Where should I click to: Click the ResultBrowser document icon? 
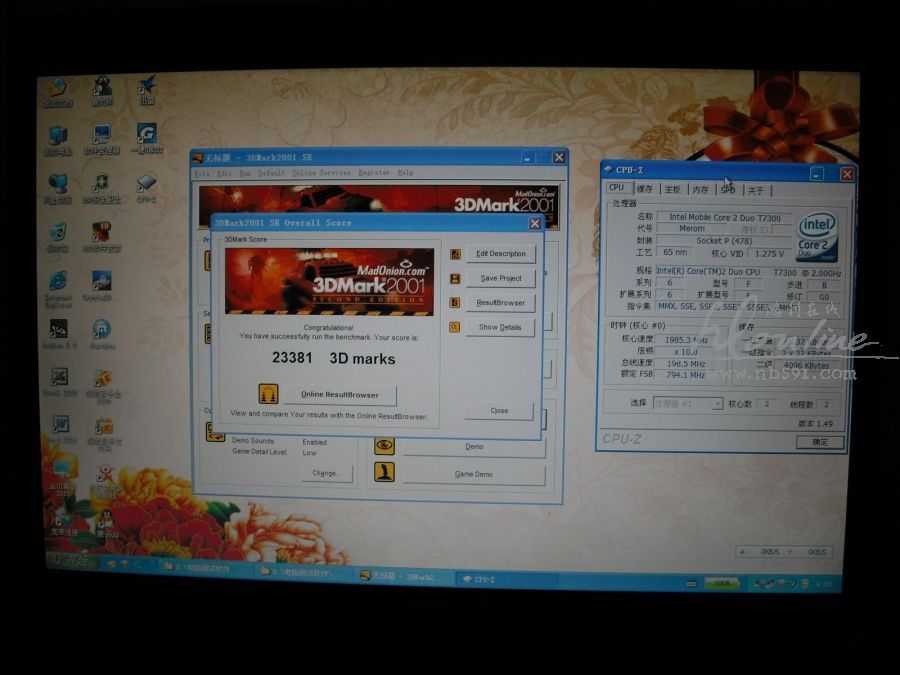click(x=455, y=302)
